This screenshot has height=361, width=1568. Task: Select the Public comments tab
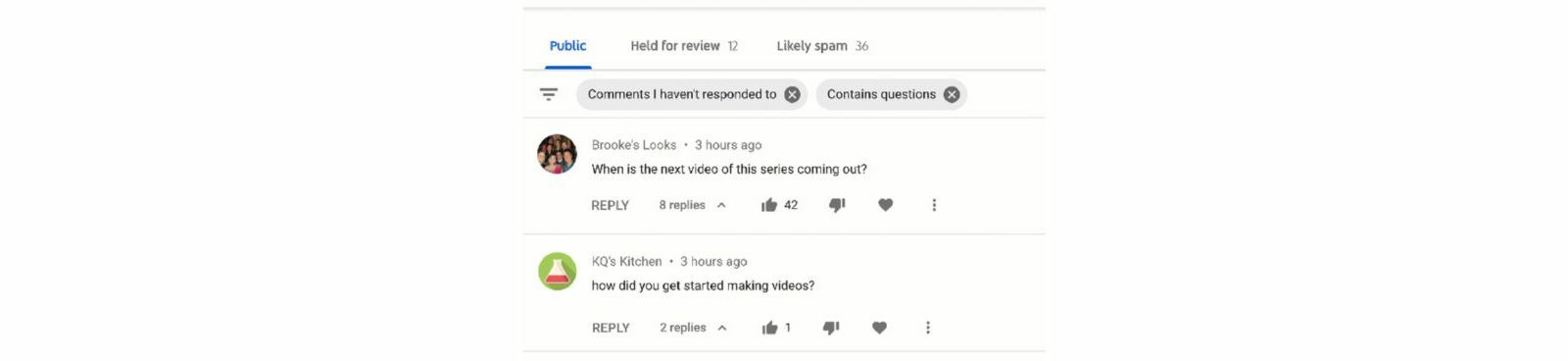(x=567, y=46)
